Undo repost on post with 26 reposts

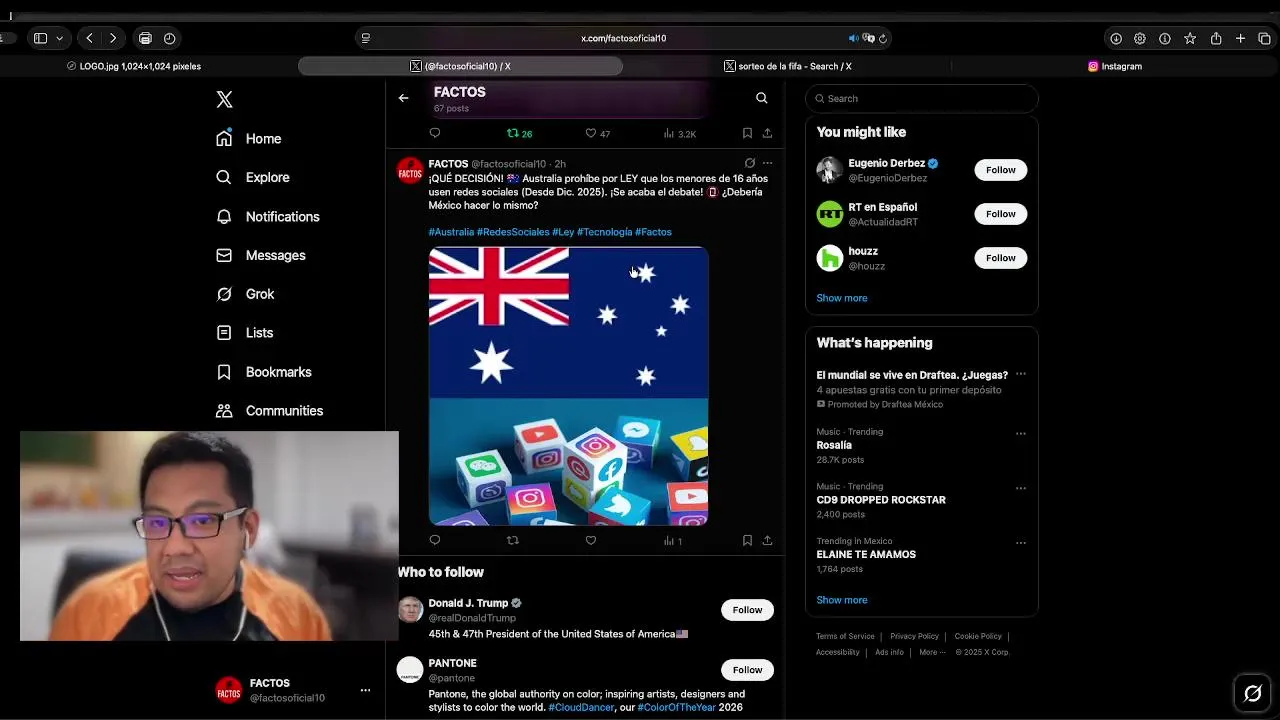519,133
